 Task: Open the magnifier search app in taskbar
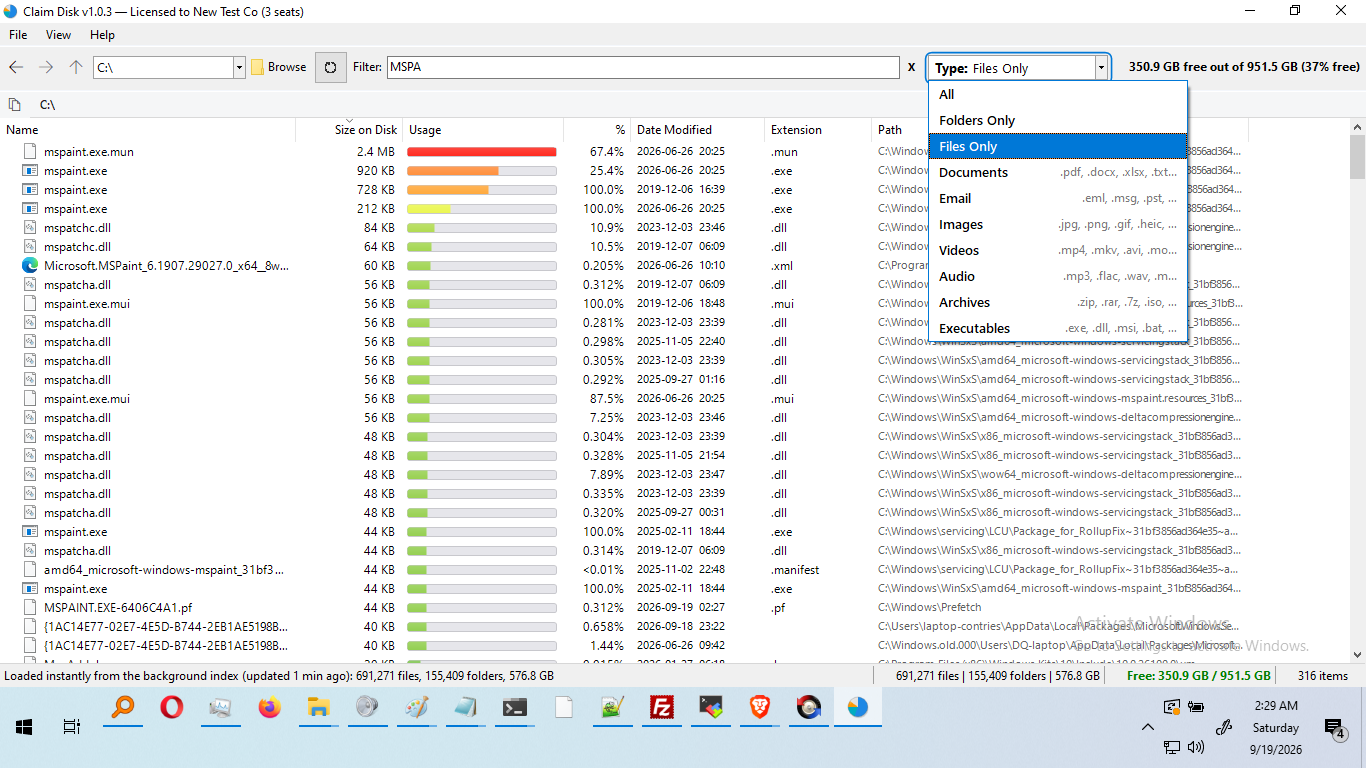click(x=122, y=708)
